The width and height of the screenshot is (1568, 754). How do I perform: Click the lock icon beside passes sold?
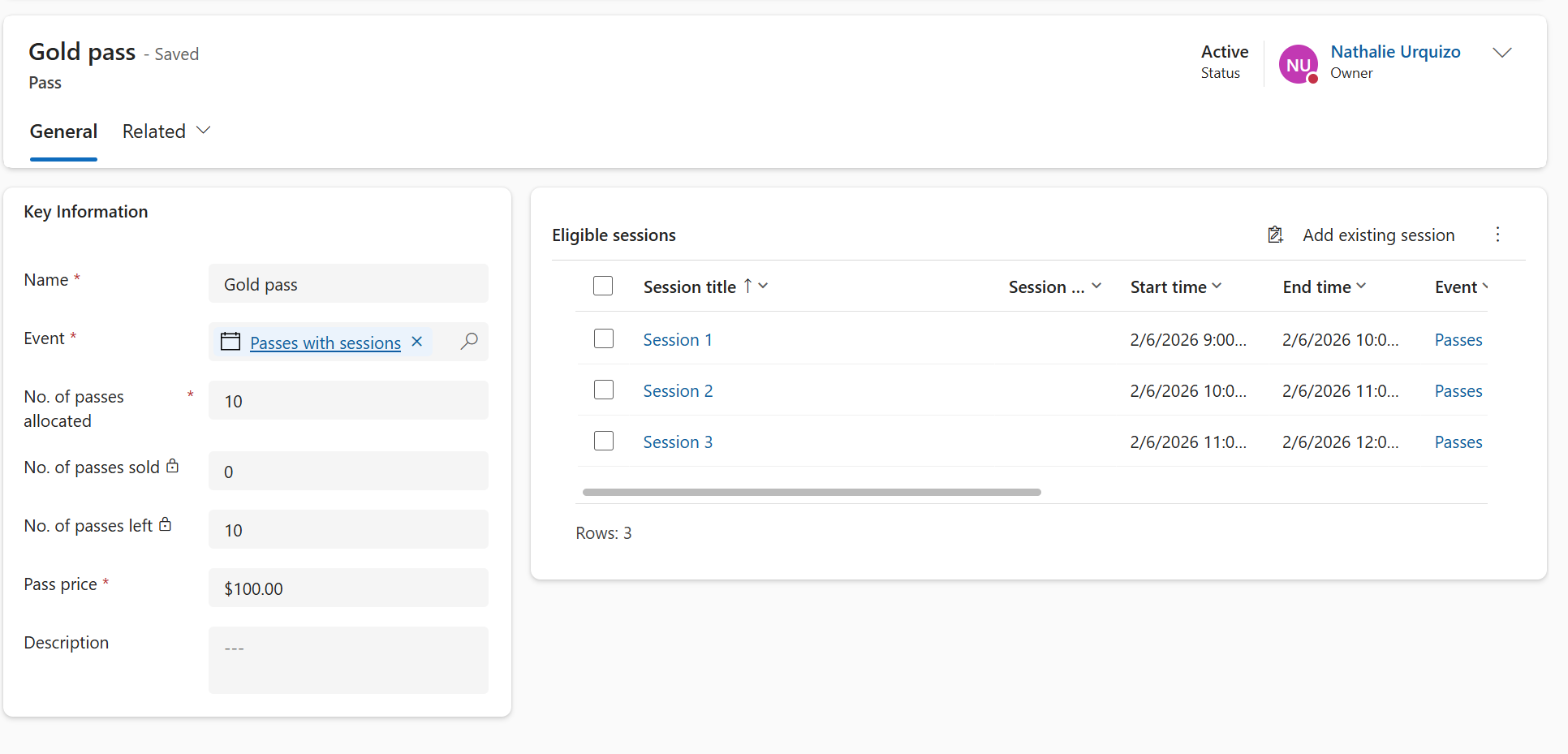[x=173, y=466]
